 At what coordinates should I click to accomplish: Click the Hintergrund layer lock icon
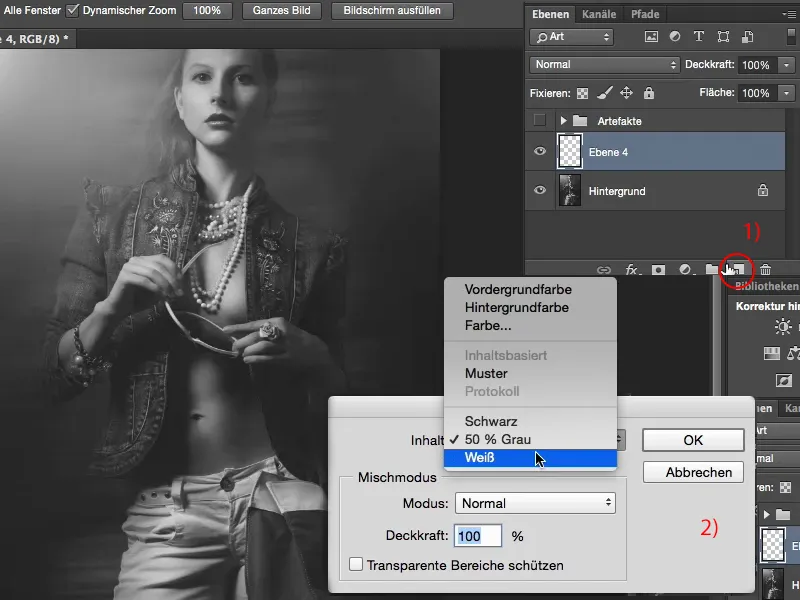click(763, 190)
